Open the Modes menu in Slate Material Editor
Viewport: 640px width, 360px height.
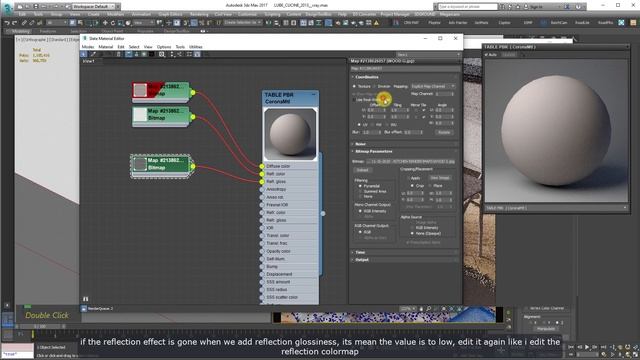[88, 47]
